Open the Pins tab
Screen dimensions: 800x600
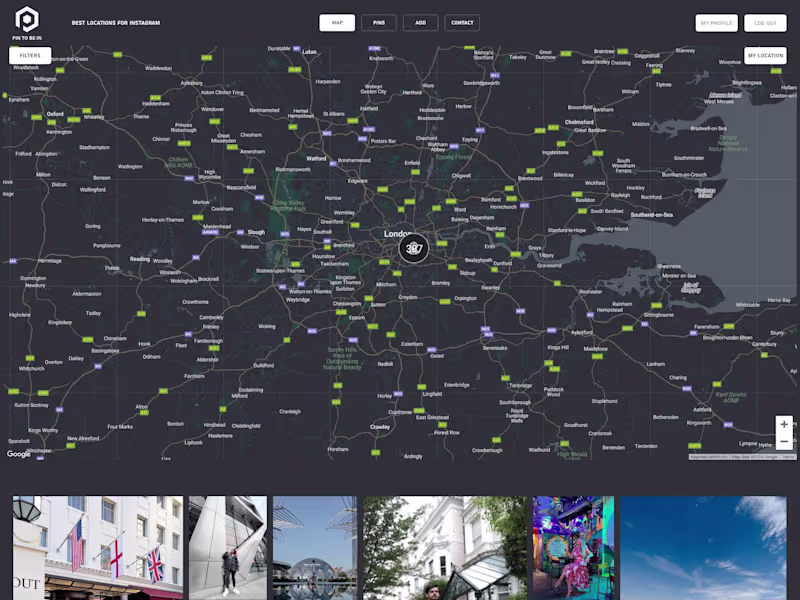[x=379, y=22]
